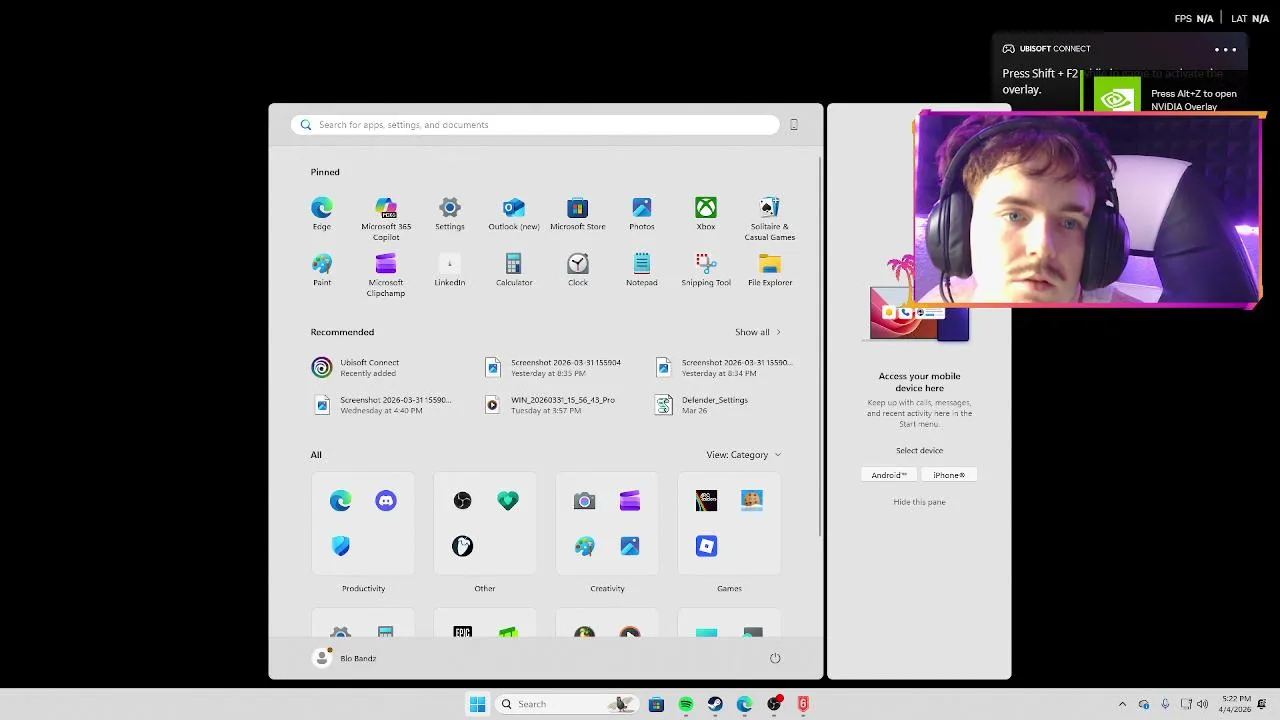Open Clipchamp in Creativity category
The width and height of the screenshot is (1280, 720).
pyautogui.click(x=630, y=500)
